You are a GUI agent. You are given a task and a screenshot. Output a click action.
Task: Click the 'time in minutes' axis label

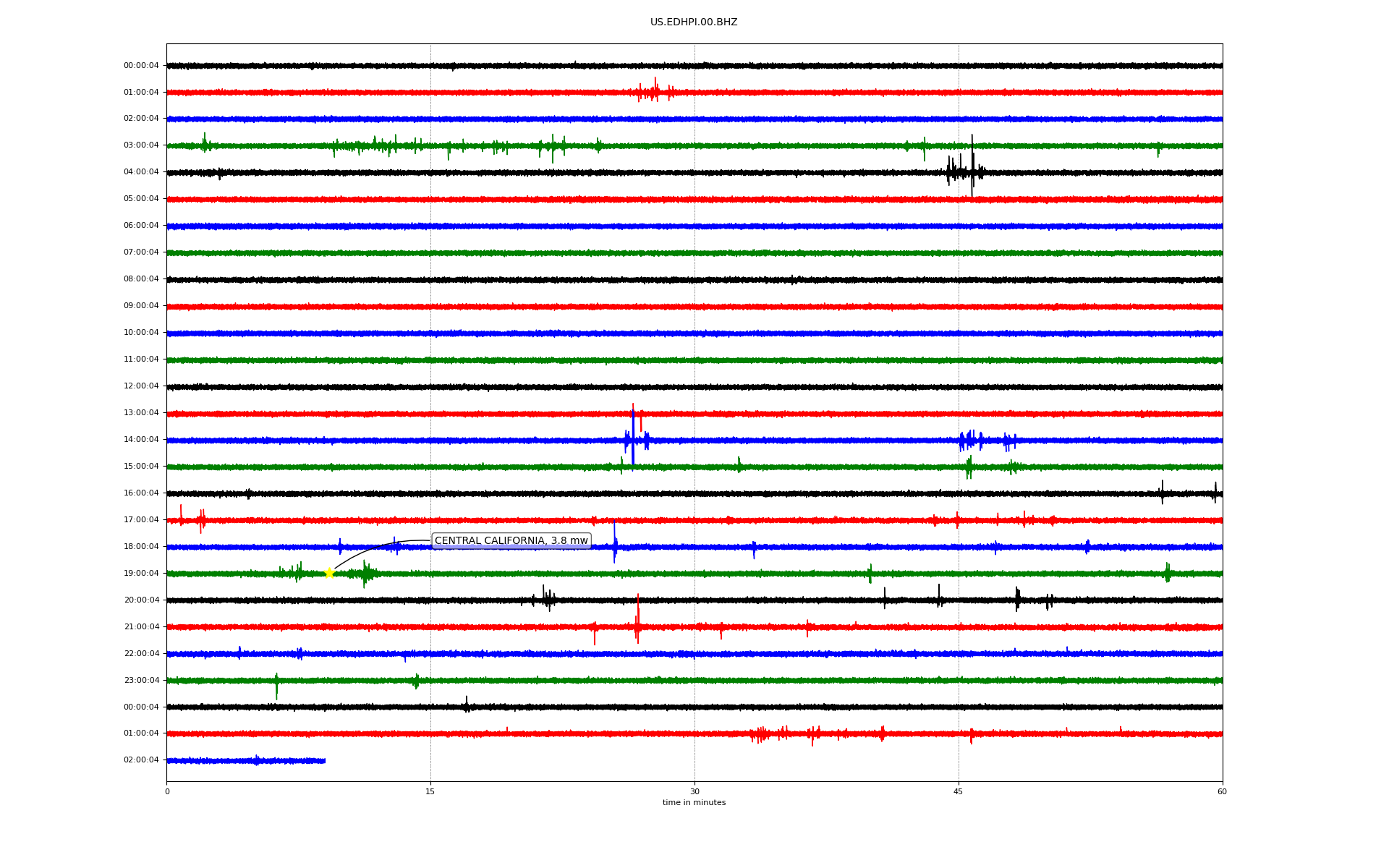click(694, 803)
